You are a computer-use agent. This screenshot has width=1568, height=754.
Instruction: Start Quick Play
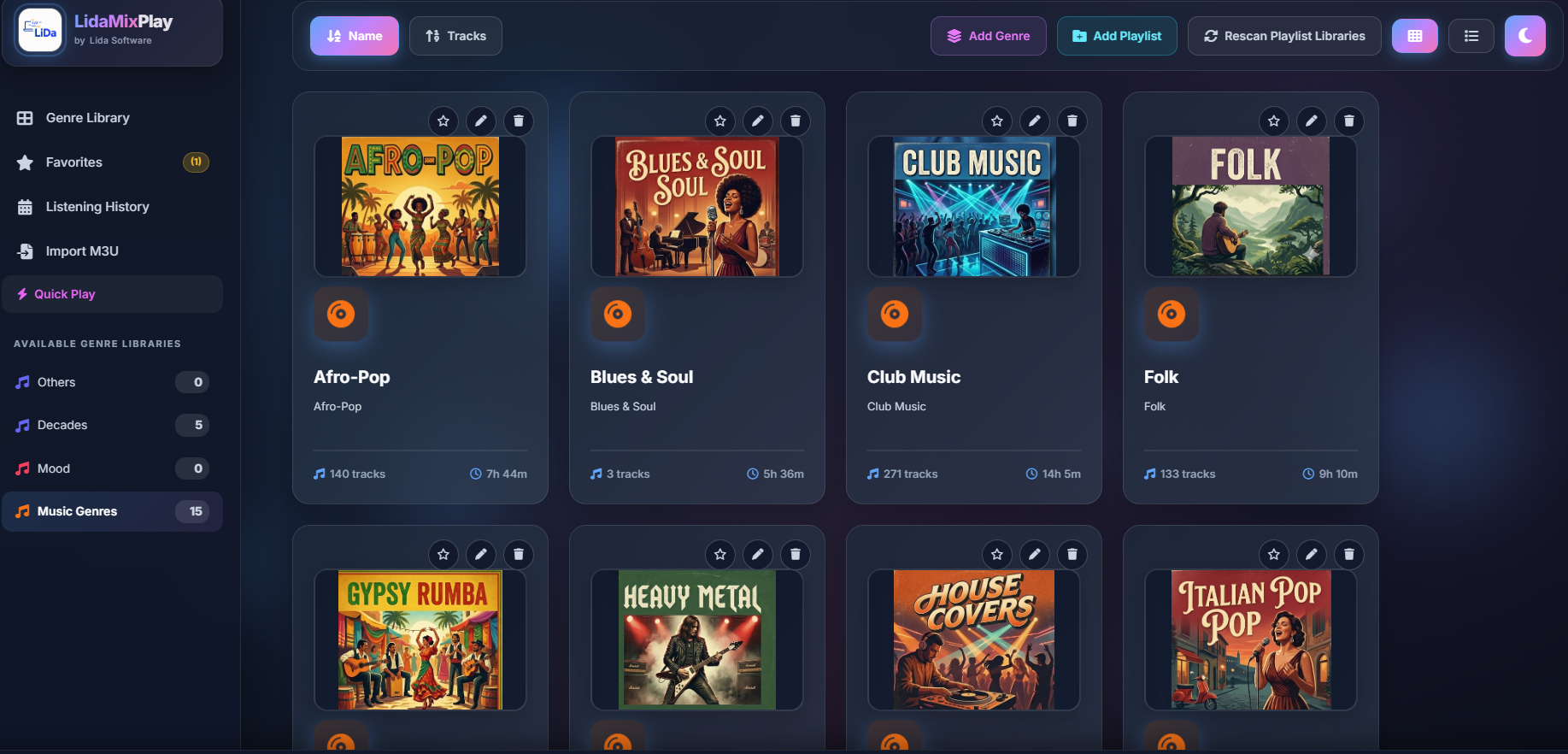(x=112, y=294)
